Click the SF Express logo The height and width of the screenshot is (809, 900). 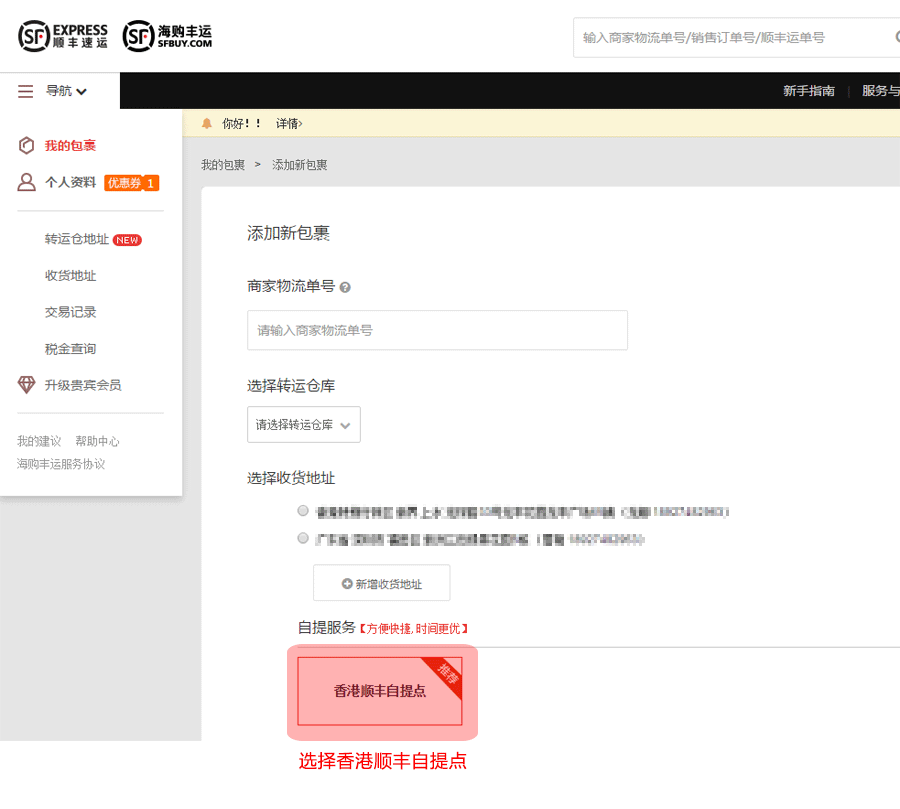point(62,36)
